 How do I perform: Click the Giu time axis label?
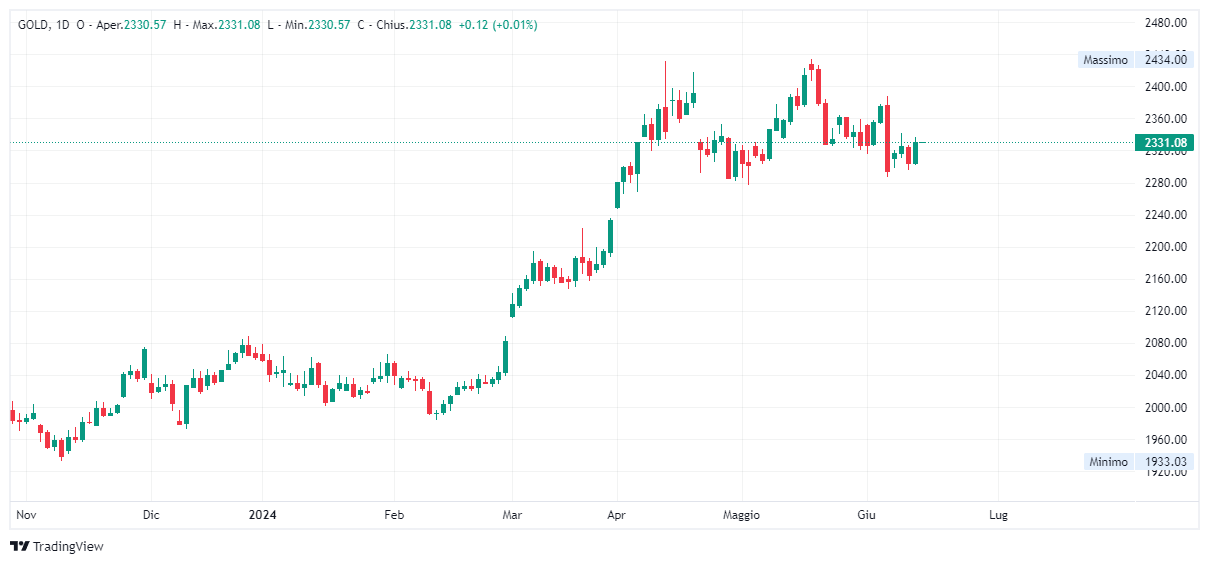pos(866,516)
